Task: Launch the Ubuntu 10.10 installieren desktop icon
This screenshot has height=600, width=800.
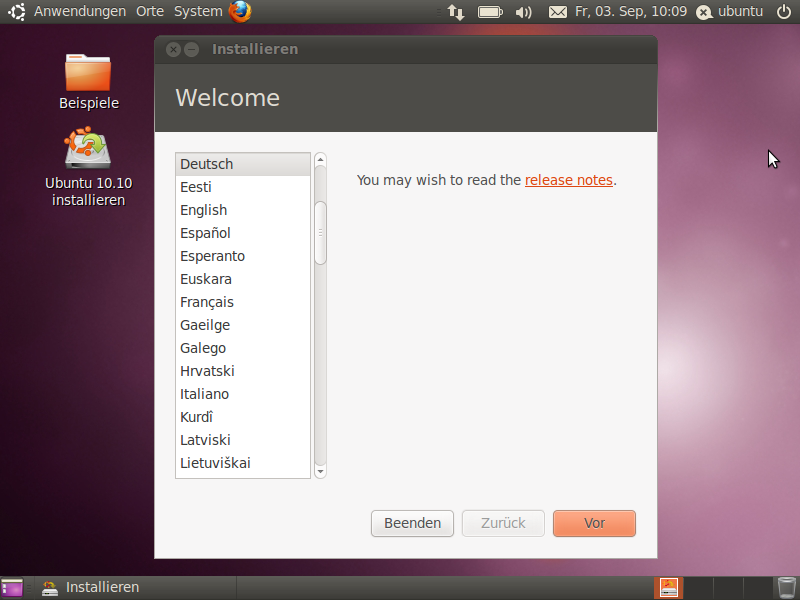Action: [x=88, y=150]
